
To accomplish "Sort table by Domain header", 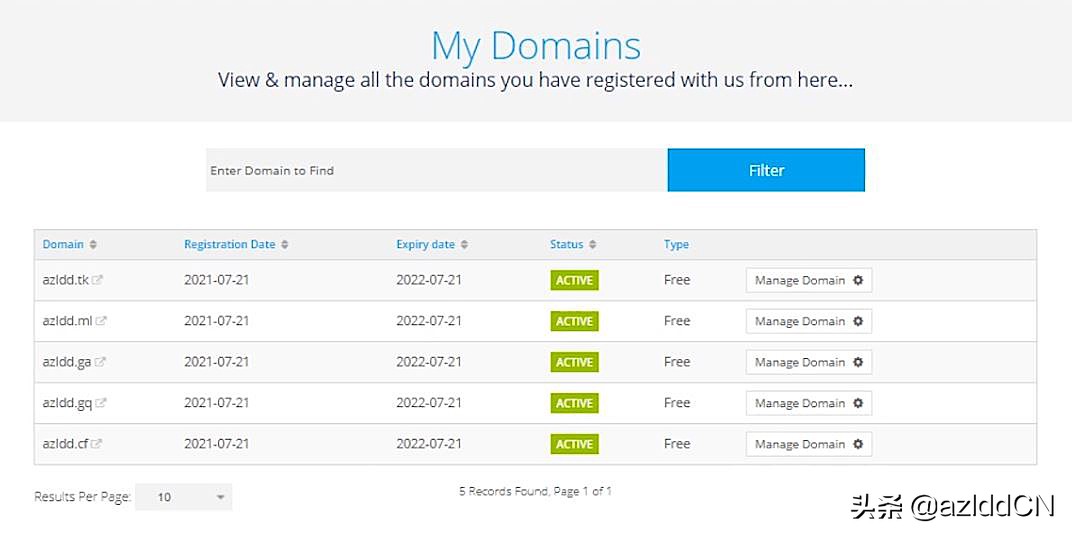I will tap(63, 244).
